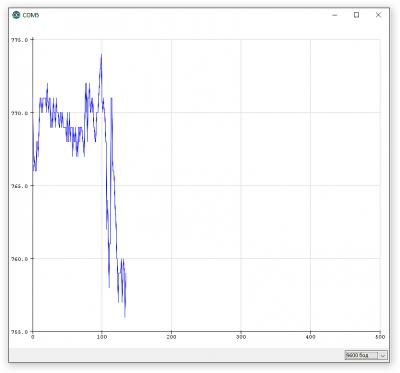Click the gray status bar beside baud dropdown
400x373 pixels.
(177, 355)
